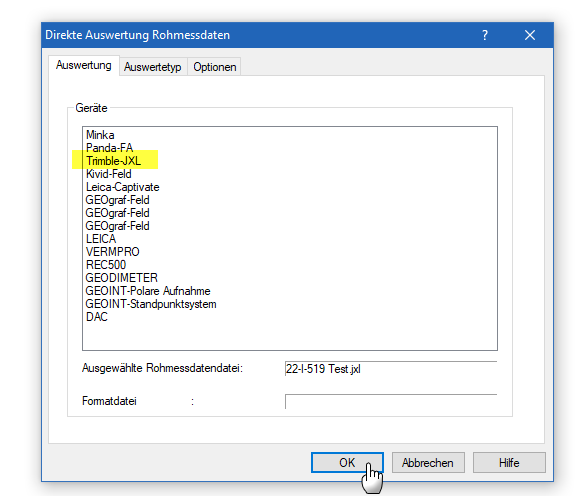Image resolution: width=583 pixels, height=496 pixels.
Task: Pick GEODIMETER from the device list
Action: pyautogui.click(x=122, y=278)
